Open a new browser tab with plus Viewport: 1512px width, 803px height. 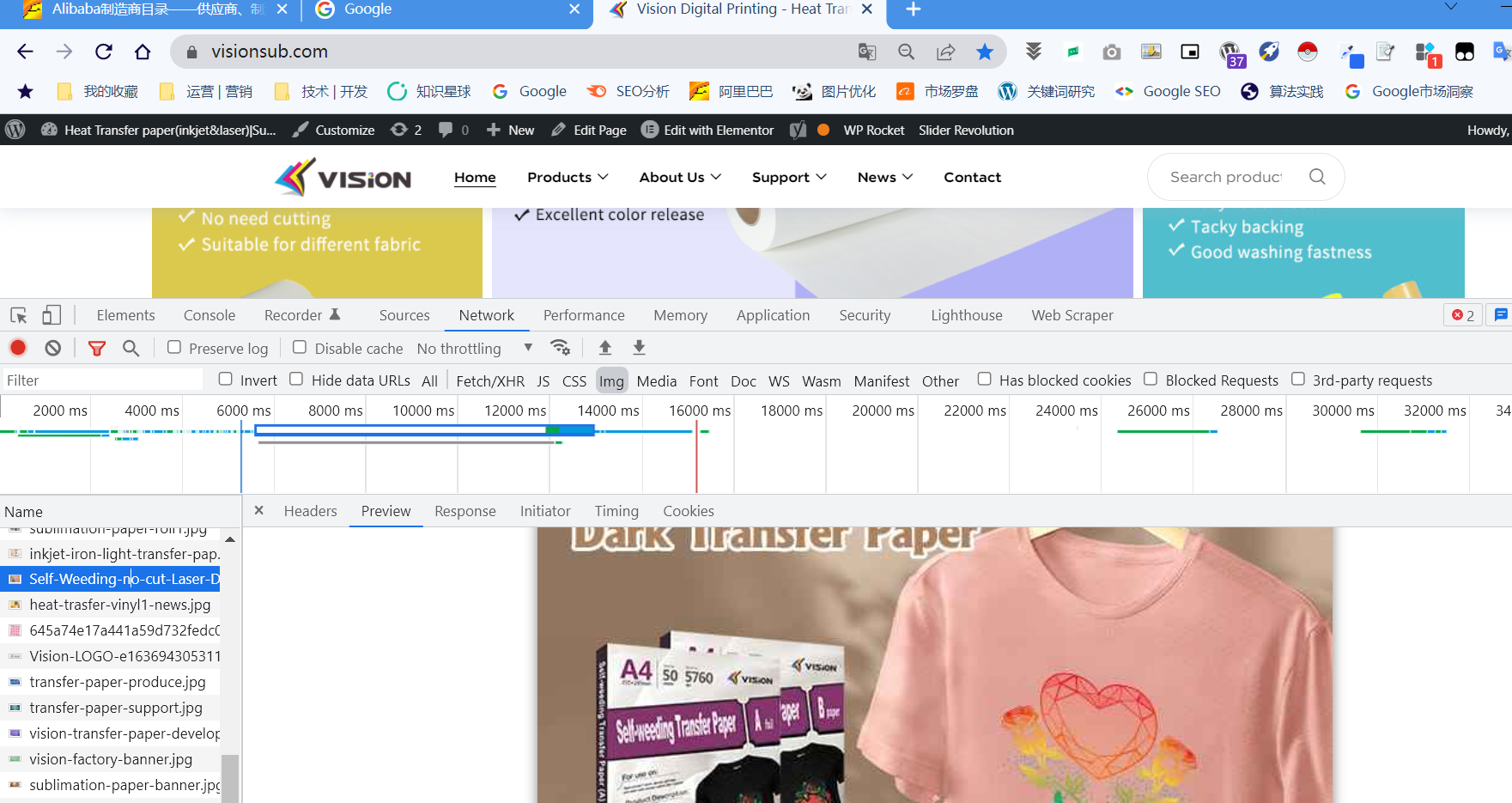point(914,9)
